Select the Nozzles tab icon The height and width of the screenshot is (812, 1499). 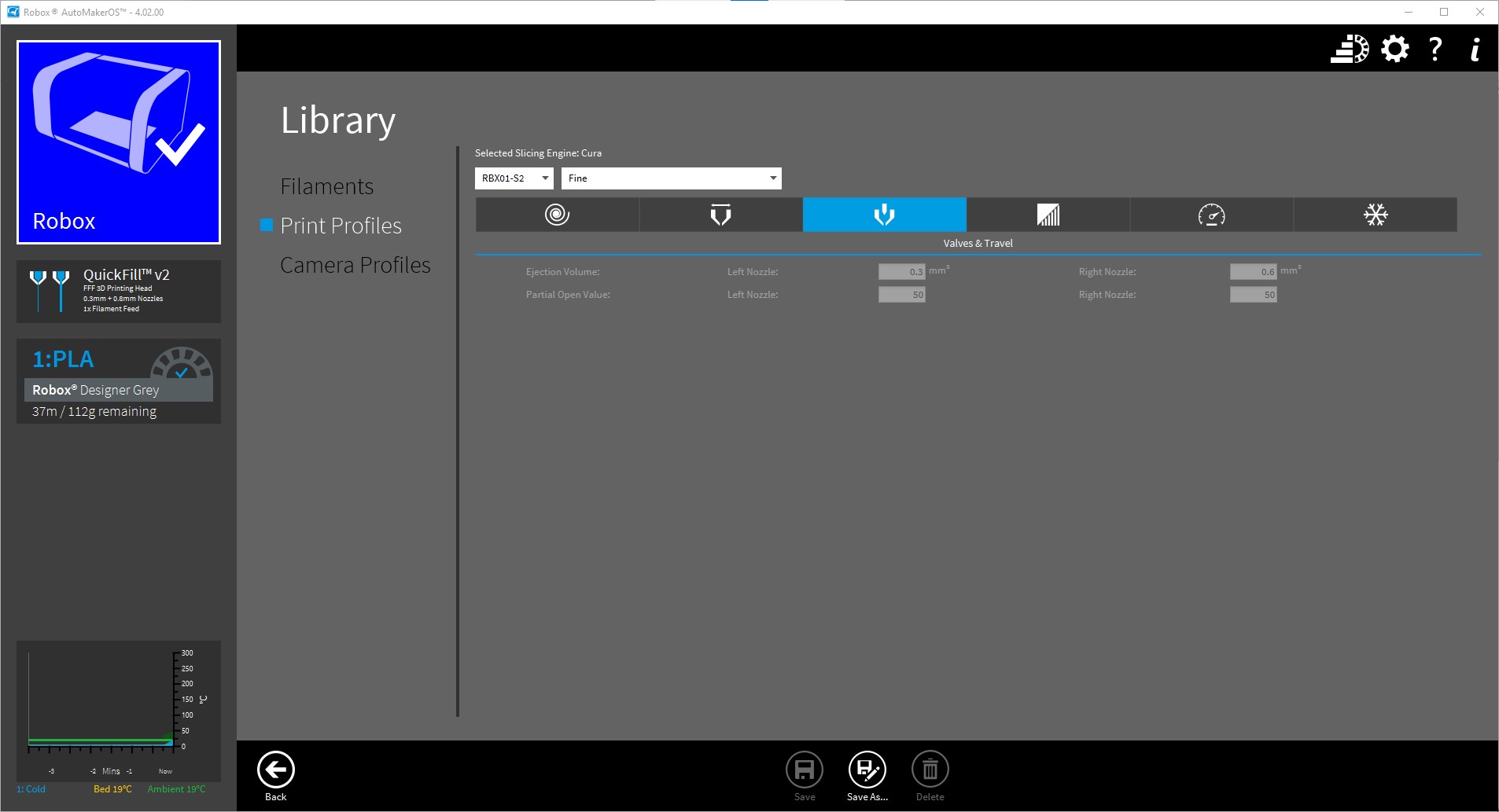coord(720,215)
